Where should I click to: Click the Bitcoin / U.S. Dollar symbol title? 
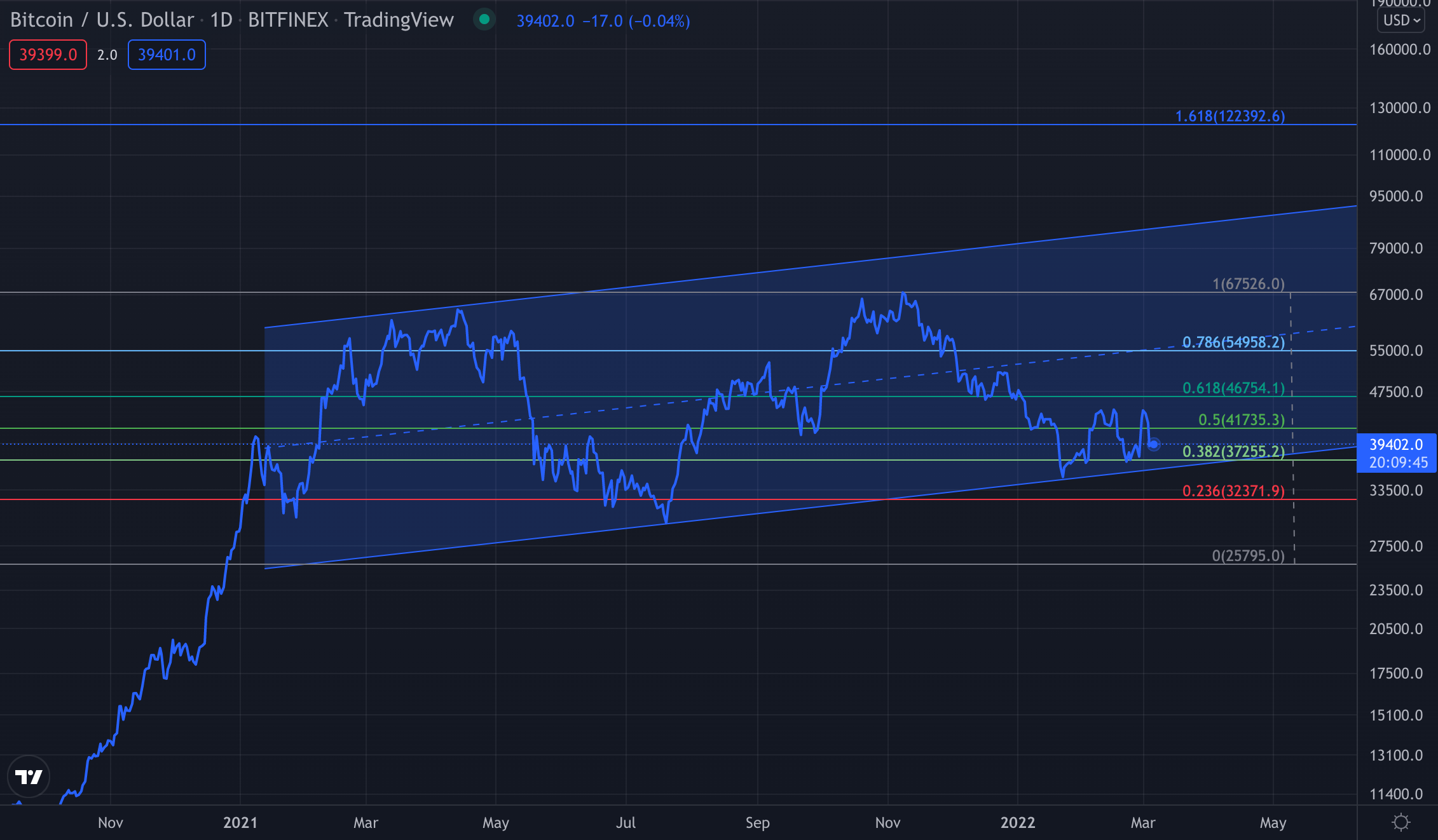(102, 20)
